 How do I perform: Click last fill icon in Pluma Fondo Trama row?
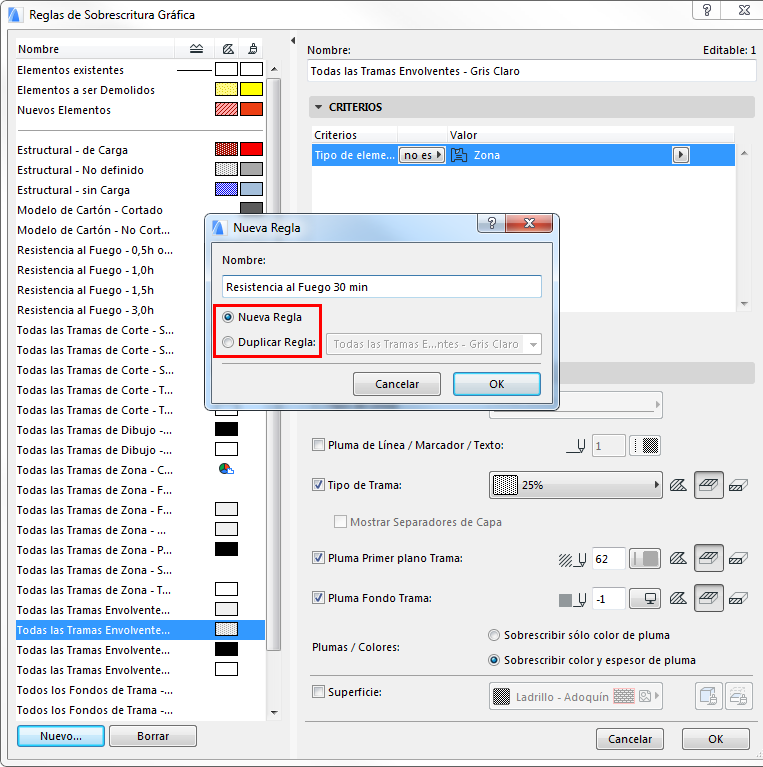coord(738,598)
